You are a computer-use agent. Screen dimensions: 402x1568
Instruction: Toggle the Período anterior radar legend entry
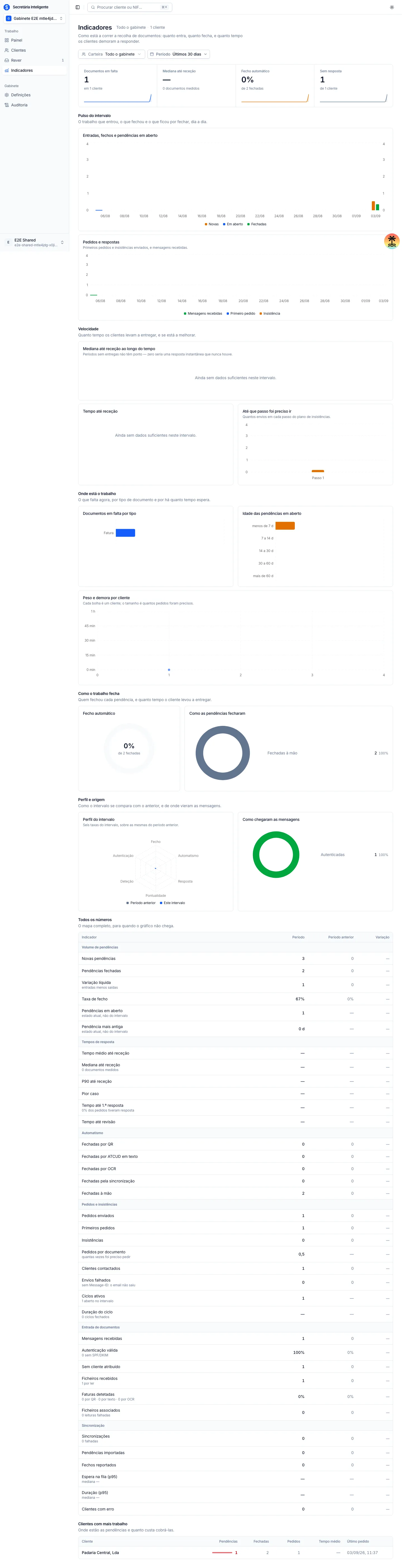click(141, 903)
